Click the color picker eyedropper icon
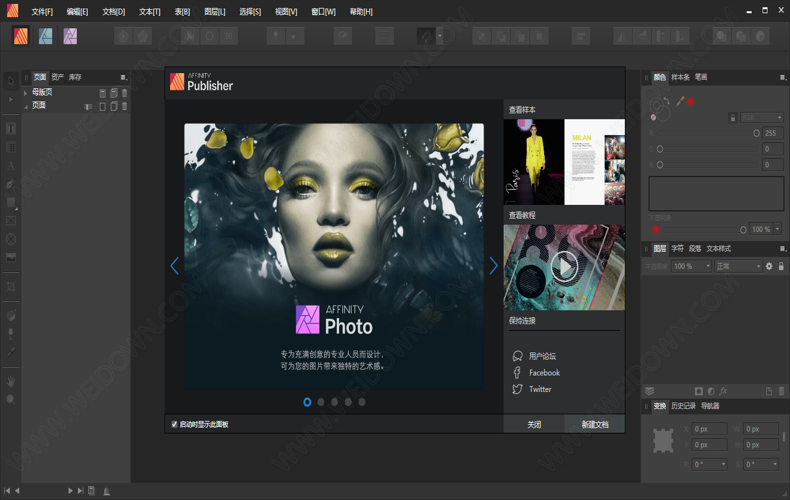 680,101
